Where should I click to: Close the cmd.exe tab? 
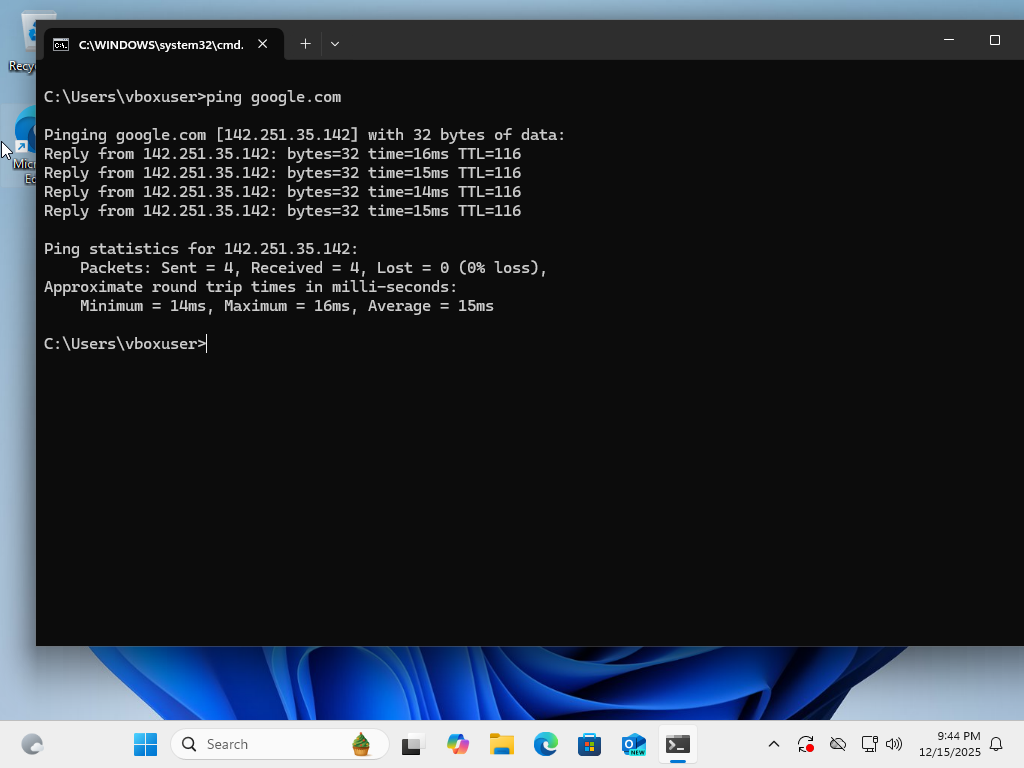click(x=262, y=44)
